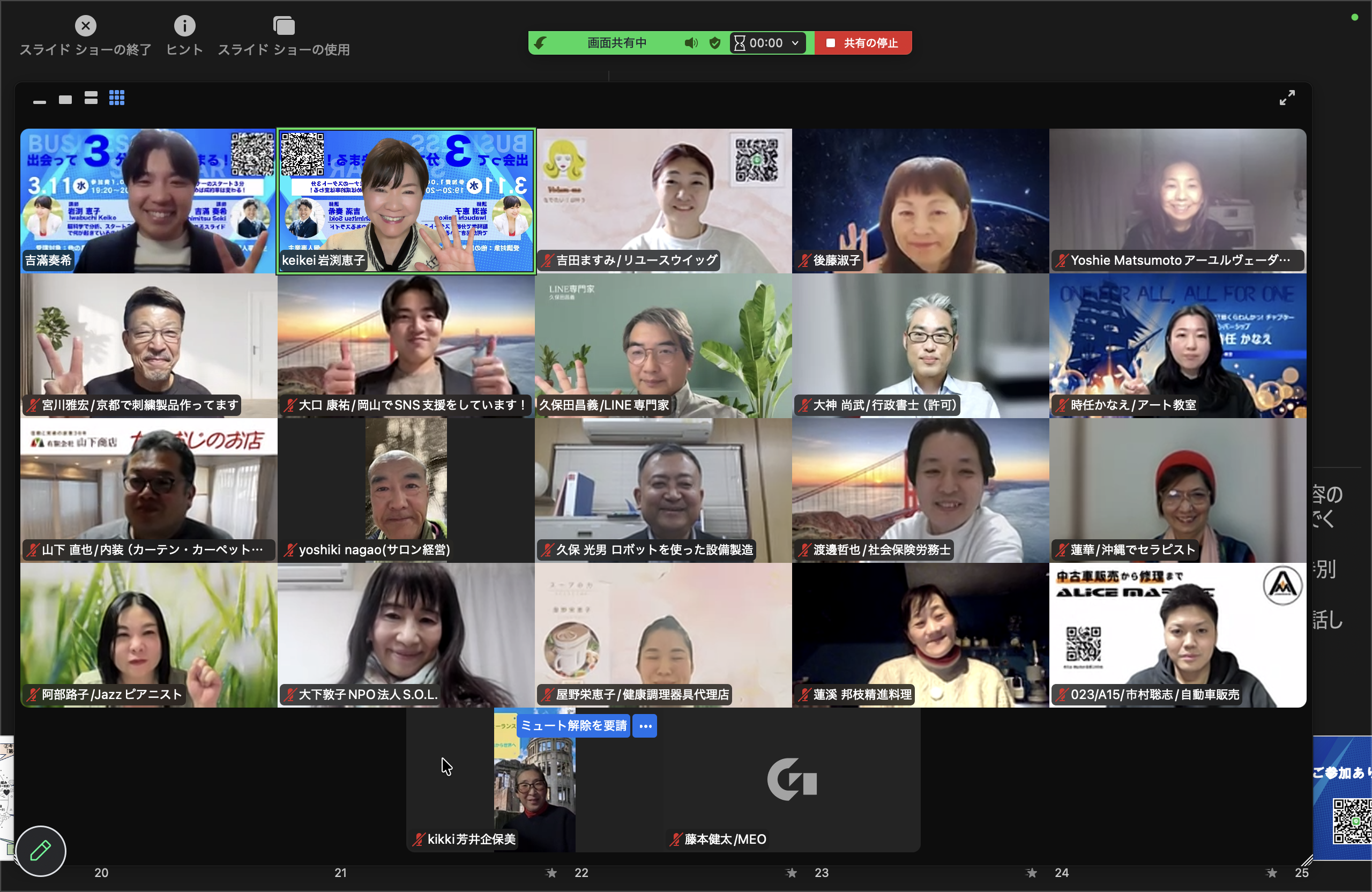Image resolution: width=1372 pixels, height=892 pixels.
Task: Click the green security shield icon
Action: 715,43
